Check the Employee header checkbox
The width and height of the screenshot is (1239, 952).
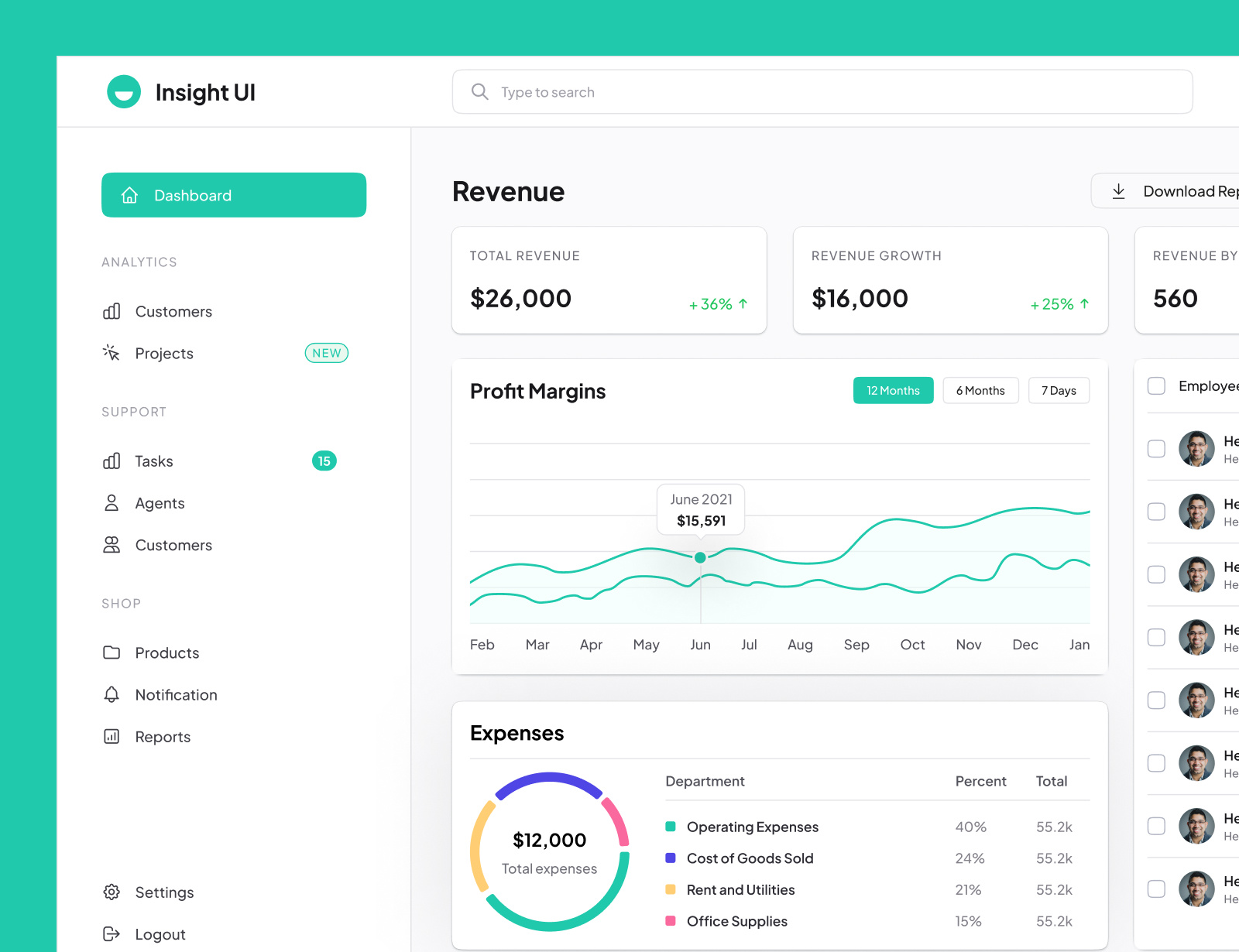point(1156,385)
